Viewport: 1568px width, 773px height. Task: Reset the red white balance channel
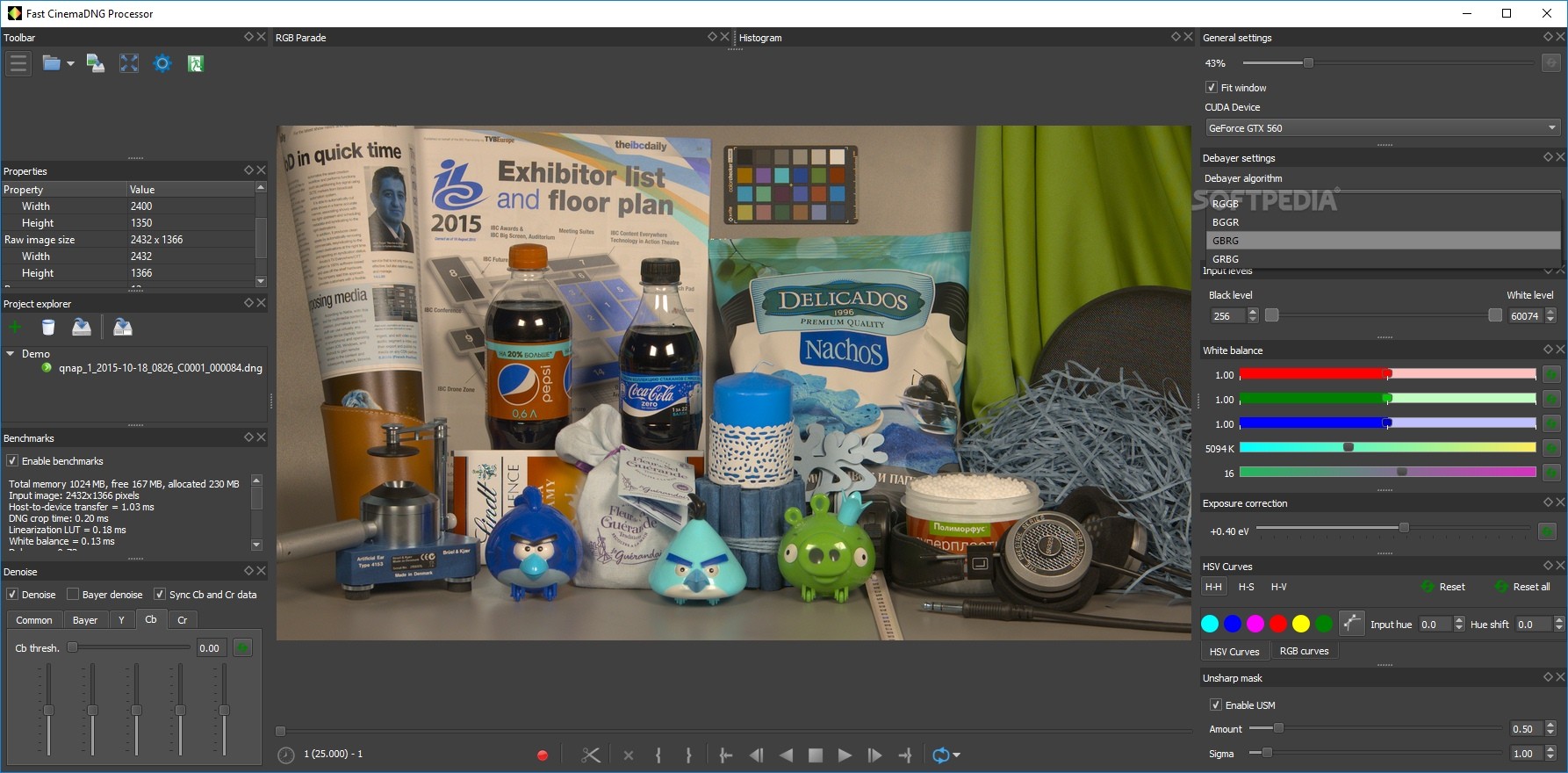point(1551,375)
